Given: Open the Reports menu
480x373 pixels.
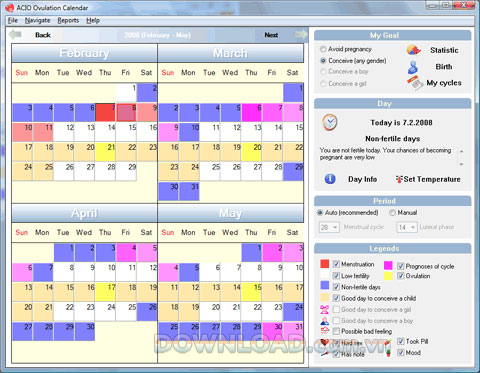Looking at the screenshot, I should tap(68, 20).
